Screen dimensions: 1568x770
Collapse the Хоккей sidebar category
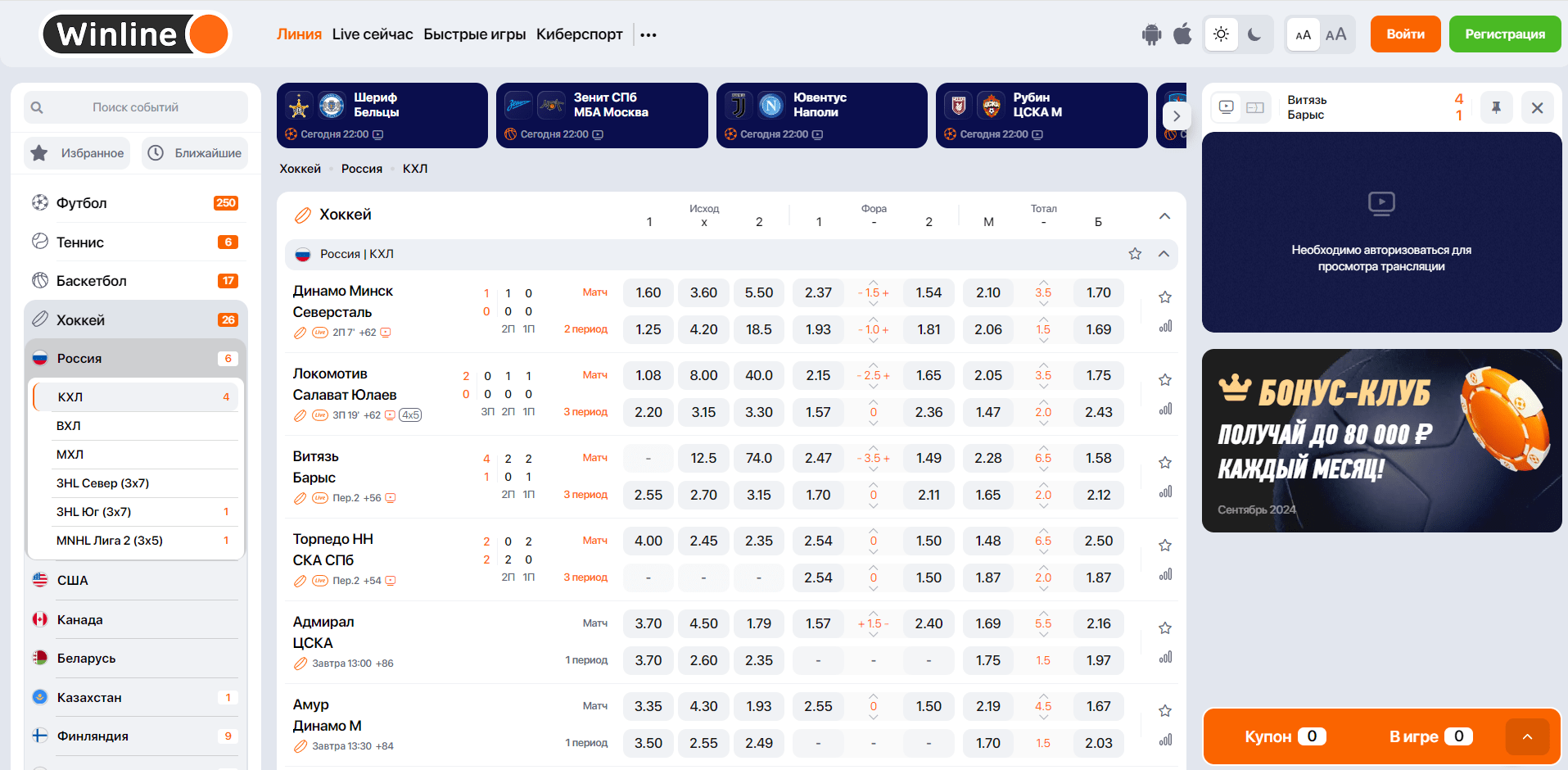pos(135,319)
